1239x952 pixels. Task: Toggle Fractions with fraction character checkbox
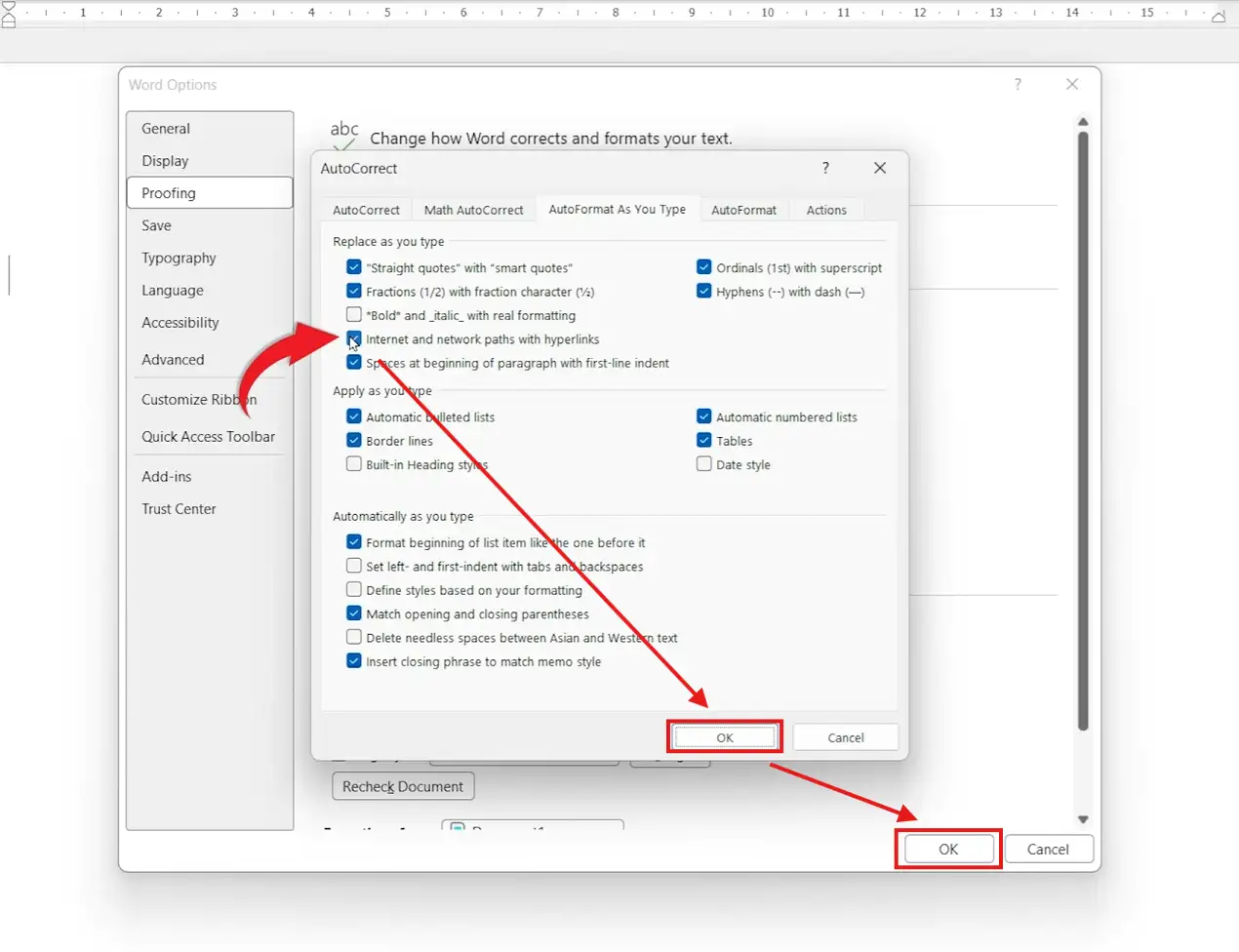tap(354, 291)
